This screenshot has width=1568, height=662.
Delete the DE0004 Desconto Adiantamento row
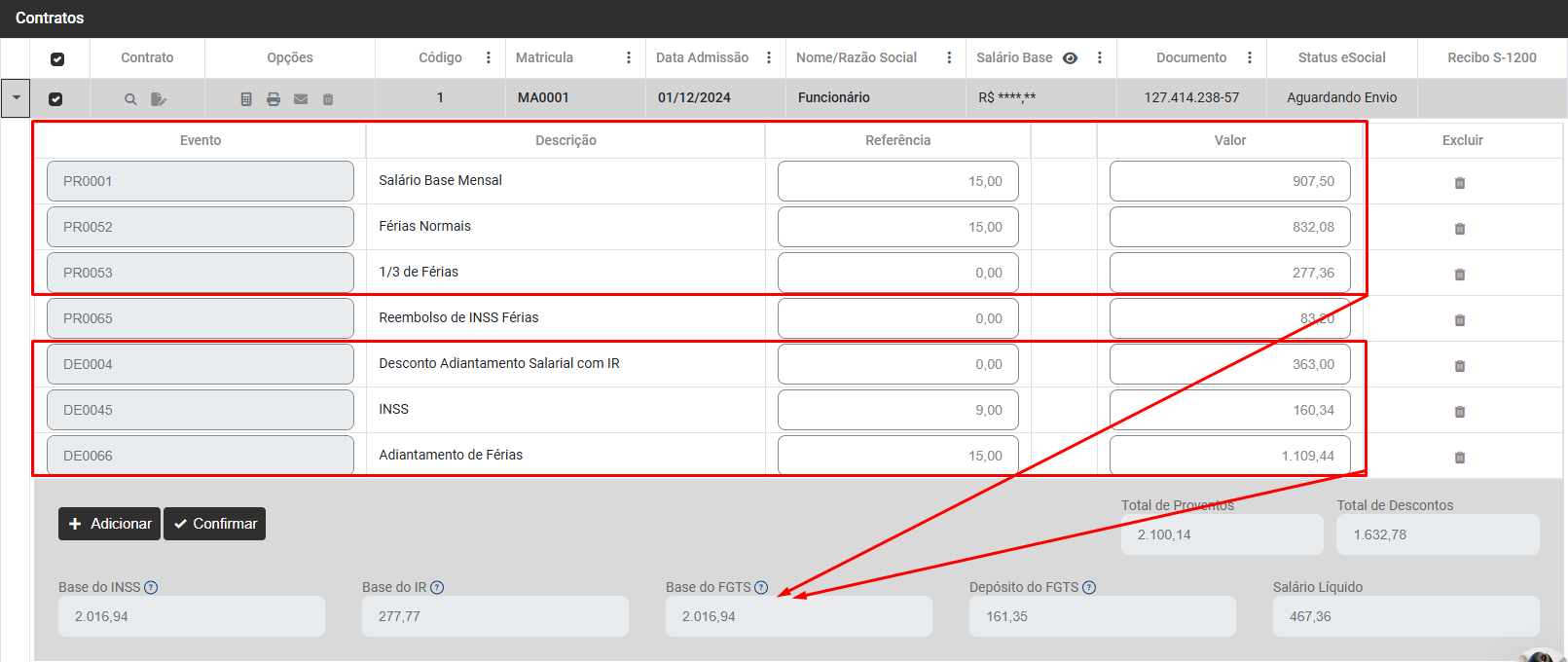[1460, 366]
